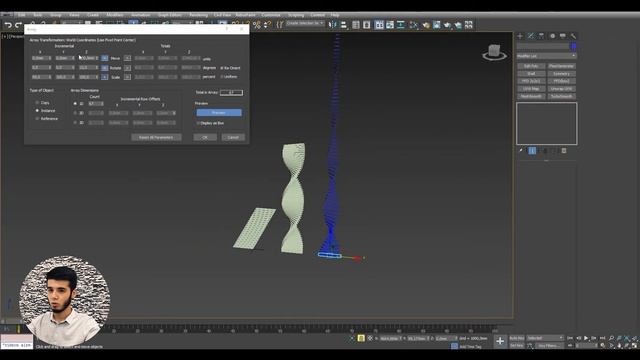This screenshot has width=640, height=360.
Task: Click the Undo arrow in the main toolbar
Action: pos(8,25)
